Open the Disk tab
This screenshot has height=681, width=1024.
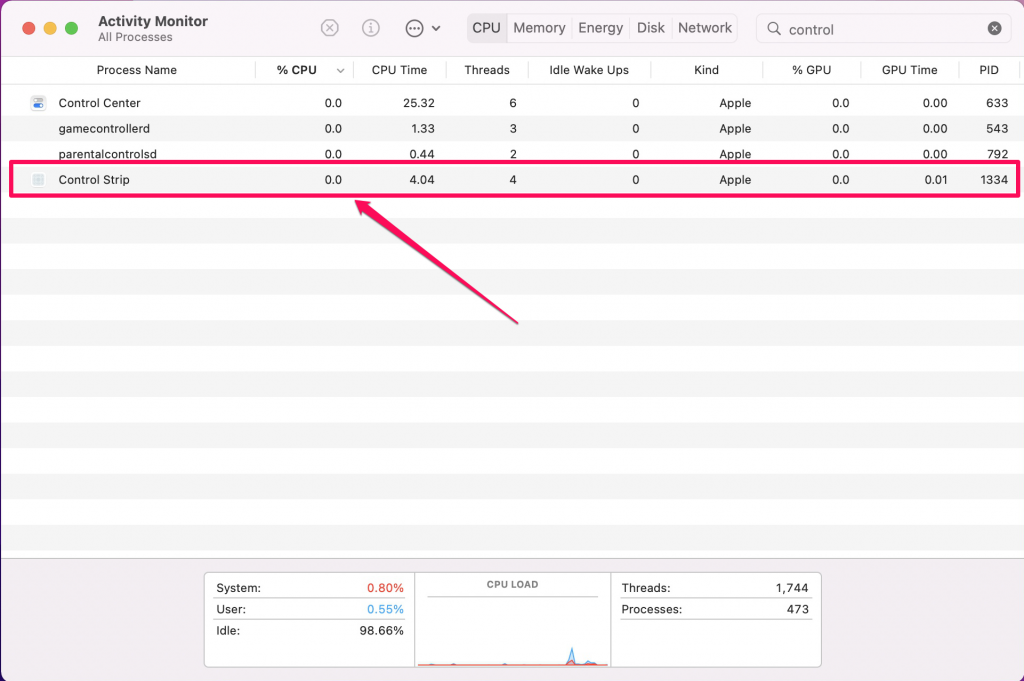[x=650, y=28]
